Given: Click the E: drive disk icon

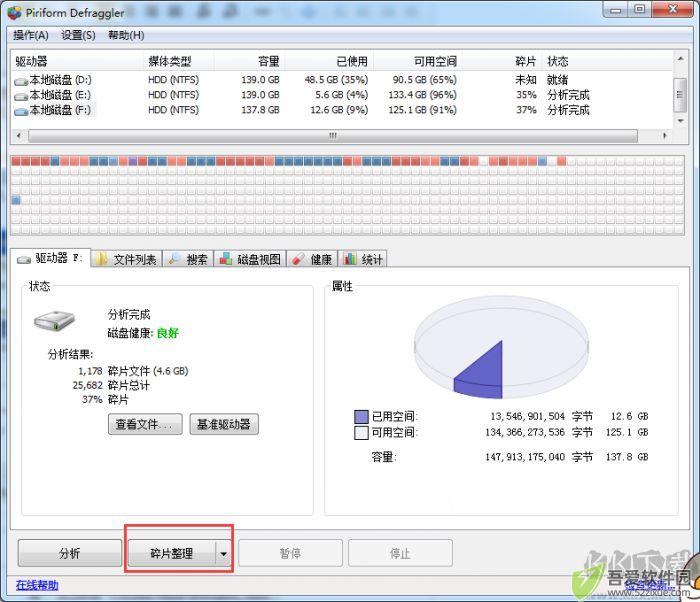Looking at the screenshot, I should (x=21, y=96).
